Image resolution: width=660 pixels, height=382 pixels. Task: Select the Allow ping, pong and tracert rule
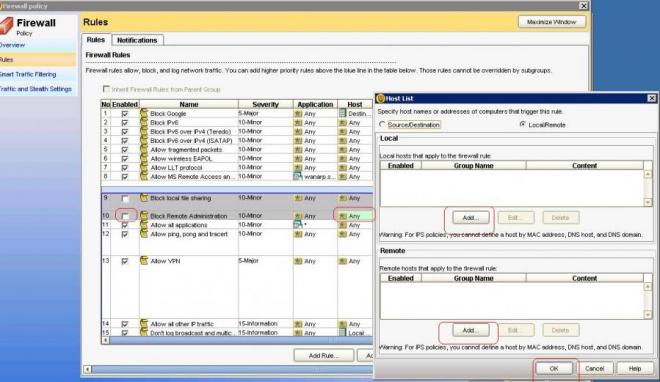[189, 234]
